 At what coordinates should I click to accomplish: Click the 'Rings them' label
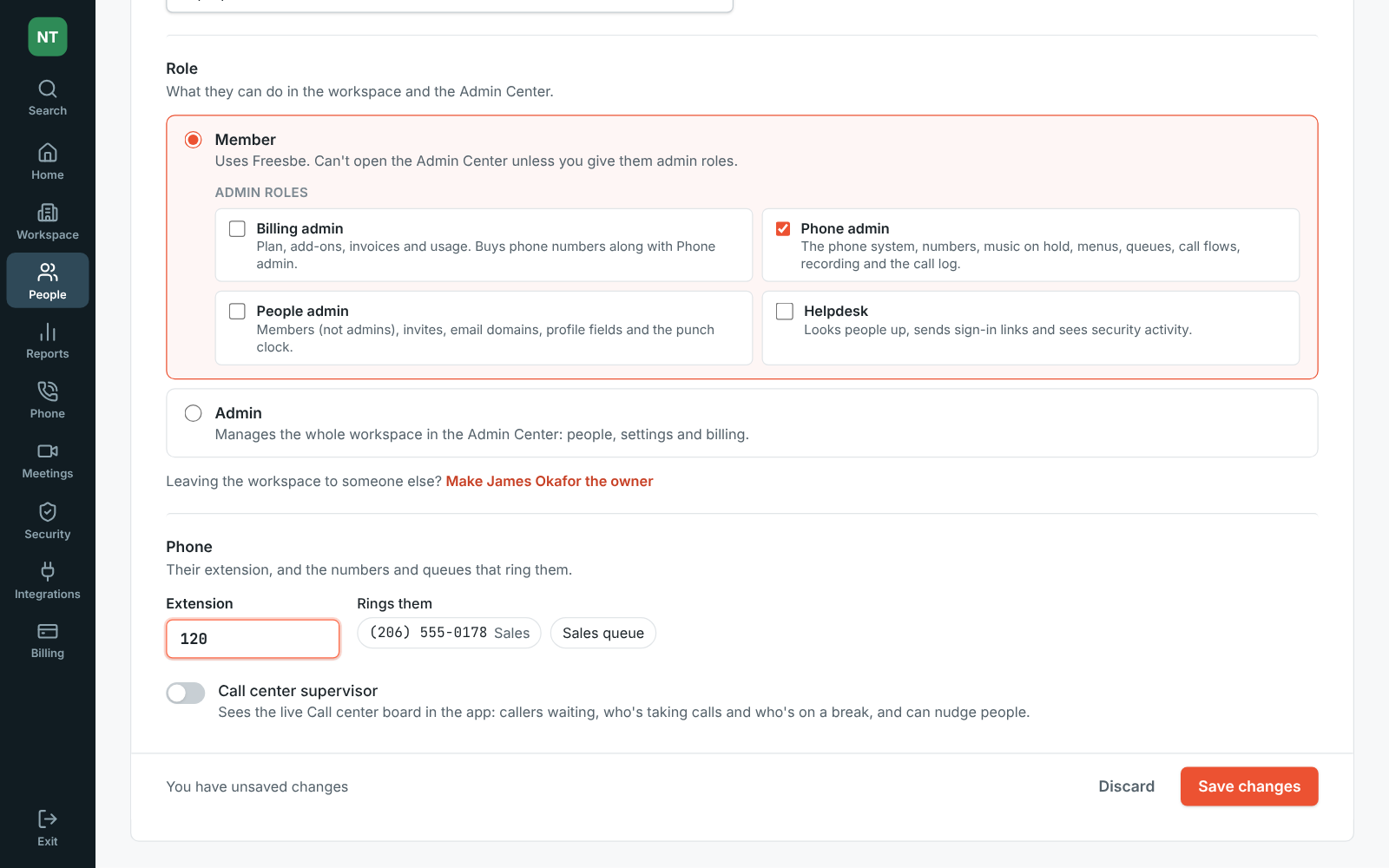click(x=395, y=603)
